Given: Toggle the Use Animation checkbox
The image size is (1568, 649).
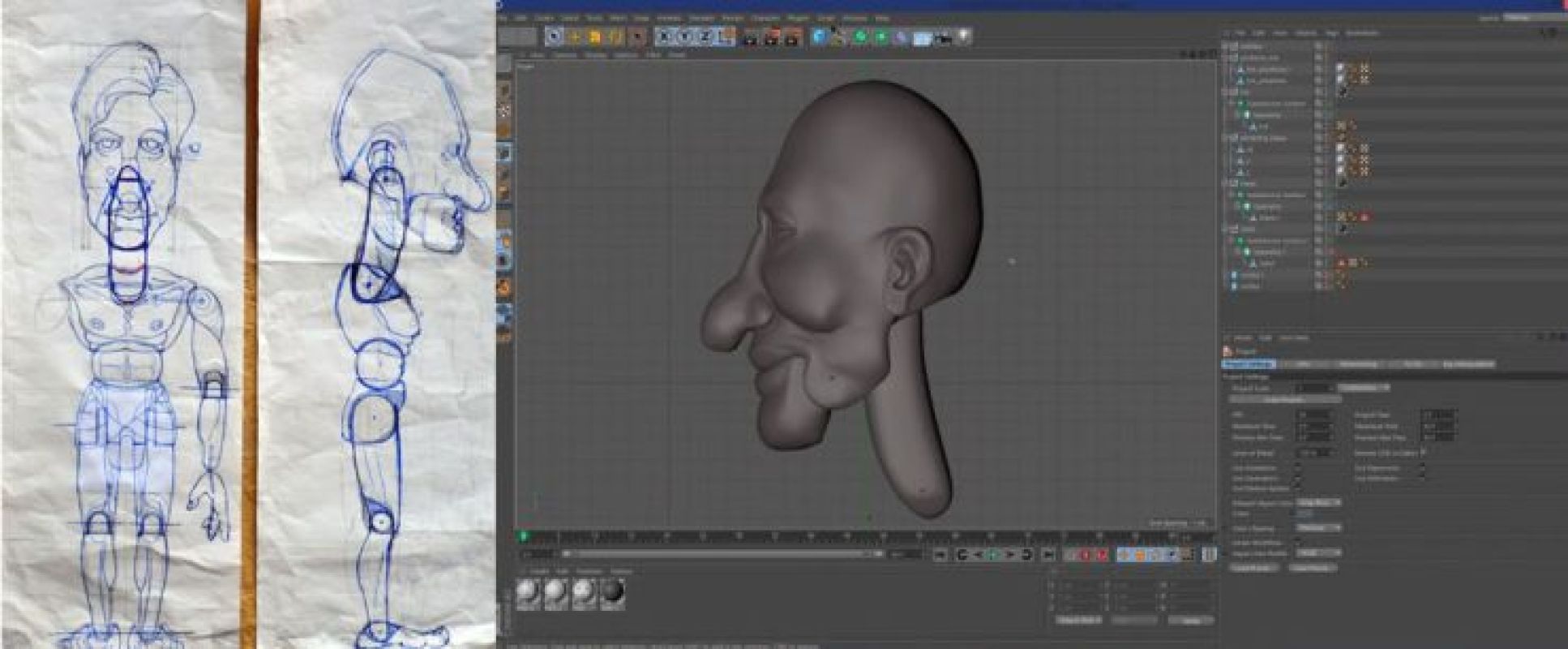Looking at the screenshot, I should pyautogui.click(x=1297, y=468).
